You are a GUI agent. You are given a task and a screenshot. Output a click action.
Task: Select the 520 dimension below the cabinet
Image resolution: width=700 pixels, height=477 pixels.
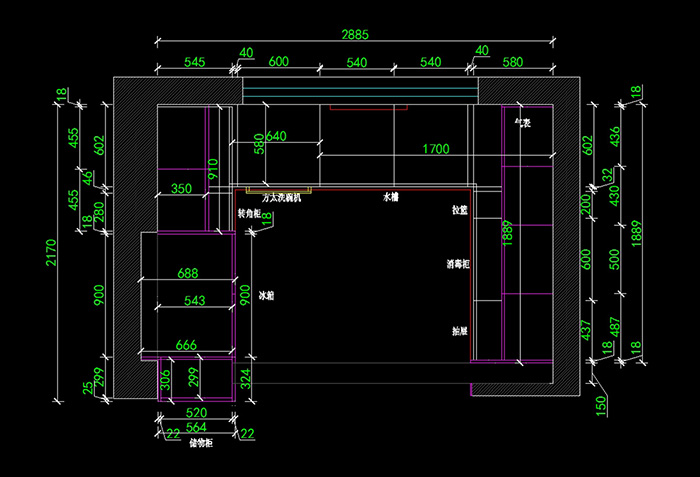tap(196, 412)
